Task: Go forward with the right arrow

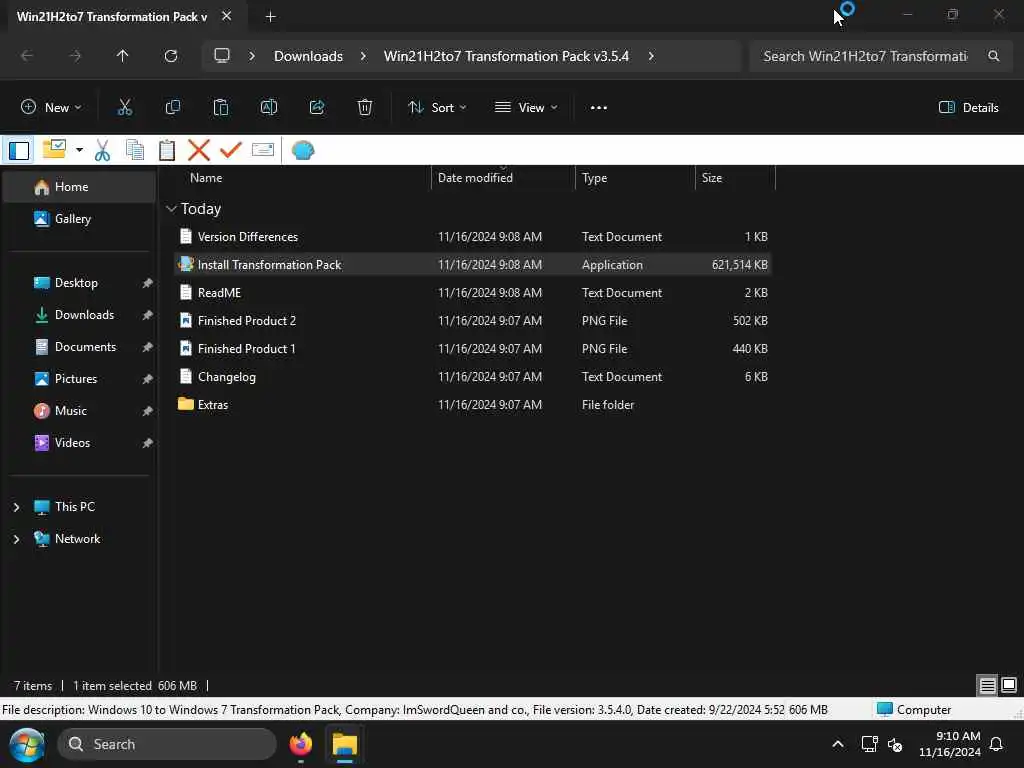Action: click(x=75, y=56)
